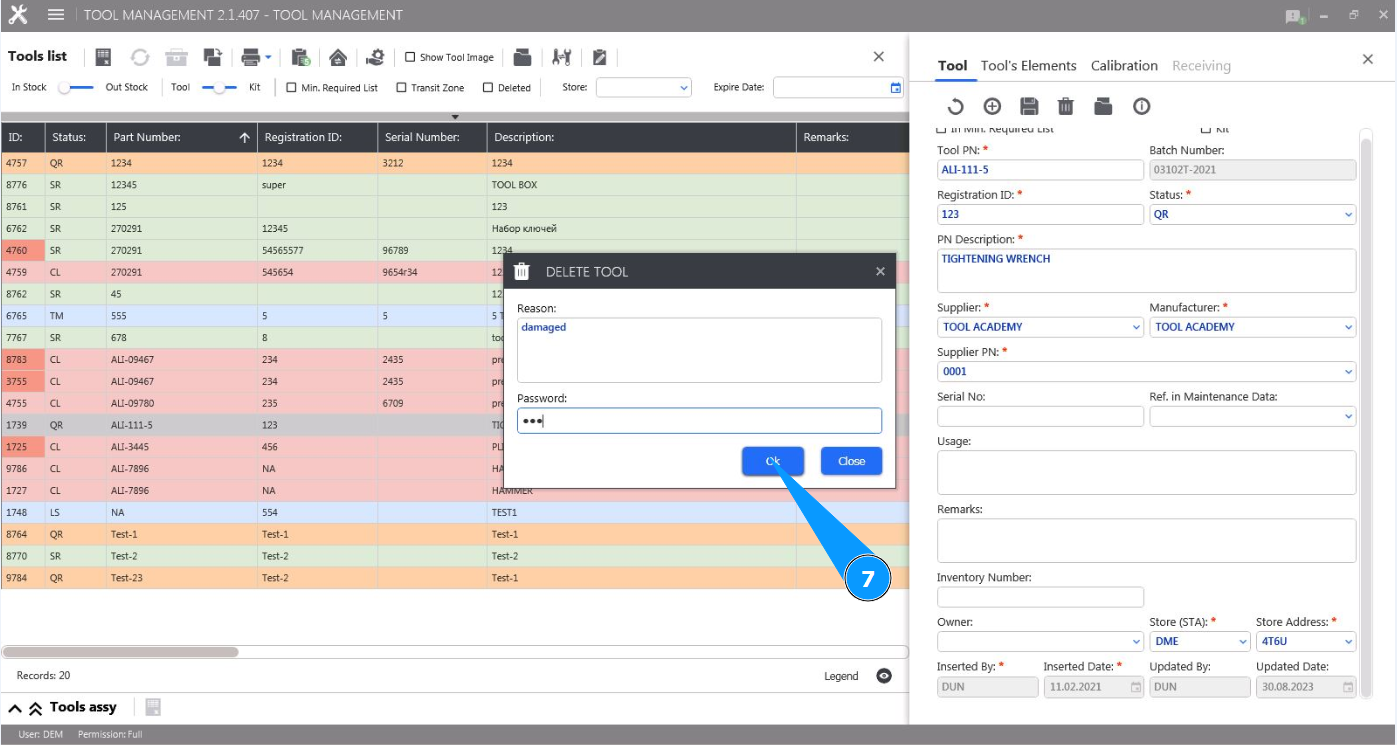The image size is (1397, 745).
Task: Open the Store filter dropdown
Action: click(643, 88)
